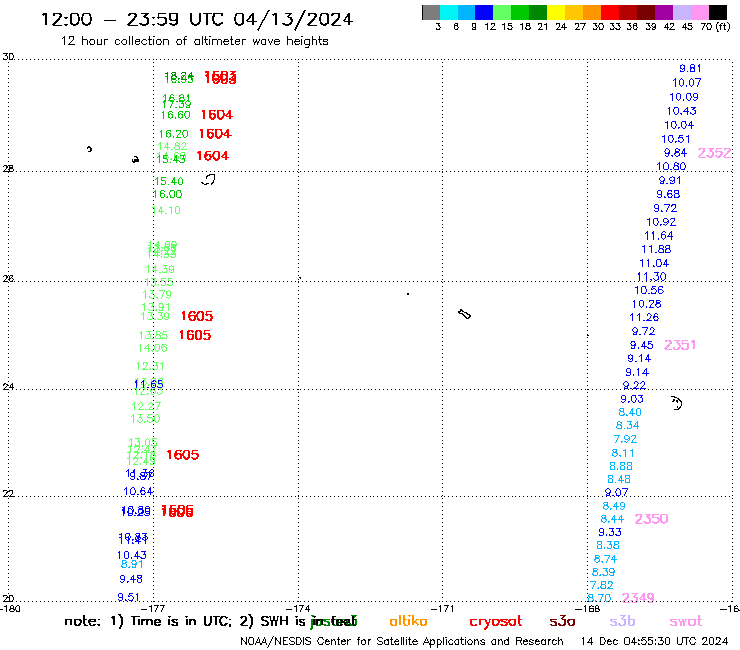
Task: Click the light green value '13.50'
Action: 145,418
